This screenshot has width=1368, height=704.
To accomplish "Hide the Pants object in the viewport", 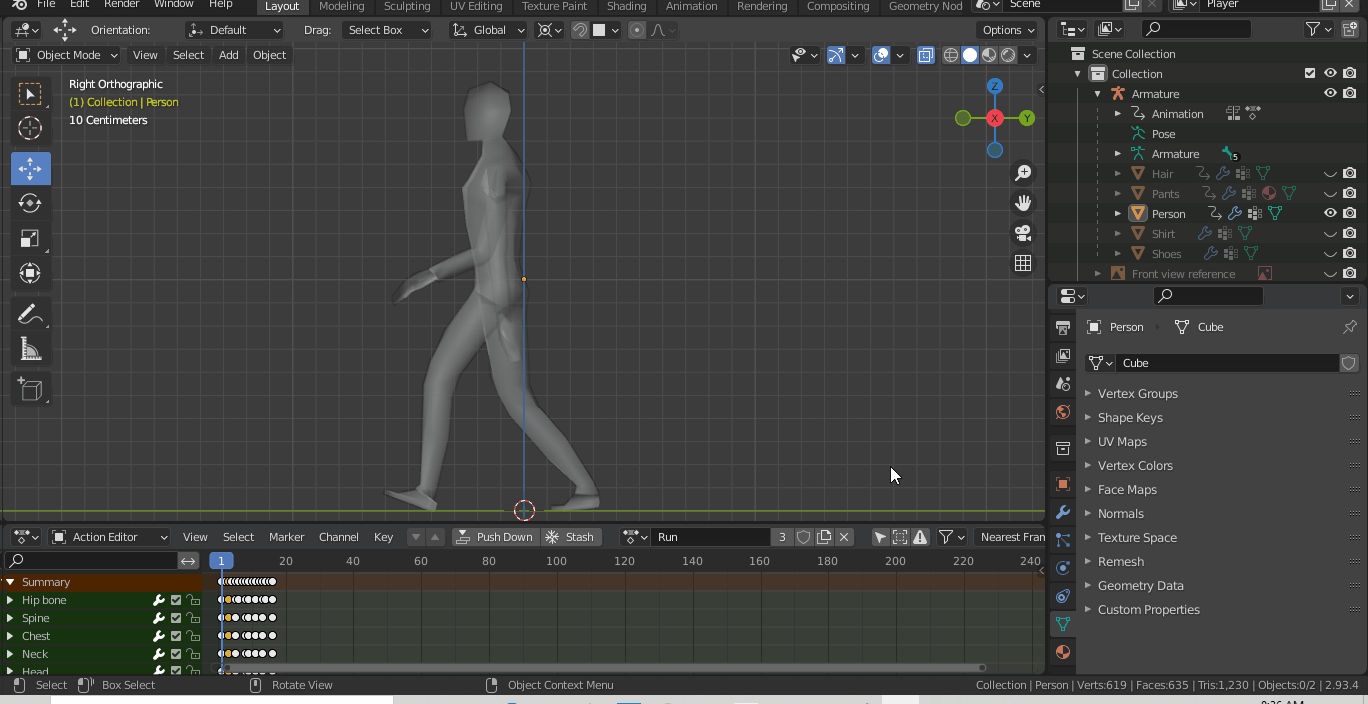I will tap(1330, 193).
